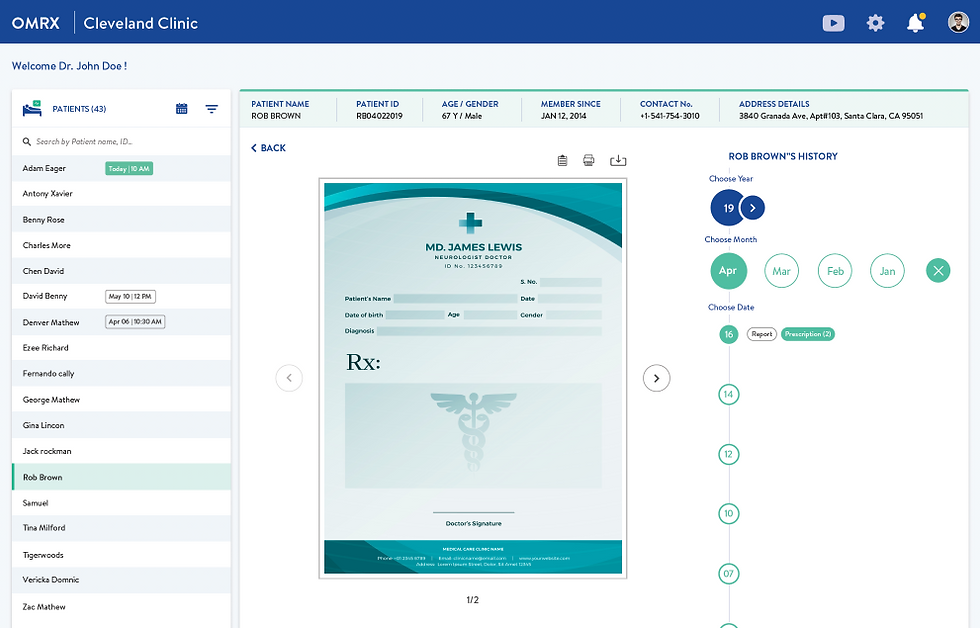Image resolution: width=980 pixels, height=628 pixels.
Task: Select the Apr month circle
Action: tap(728, 271)
